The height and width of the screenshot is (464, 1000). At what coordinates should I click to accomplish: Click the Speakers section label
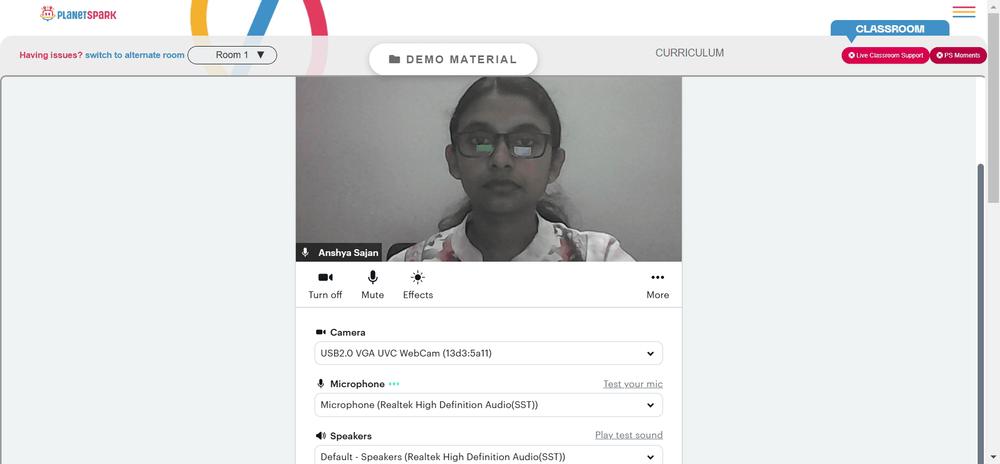[351, 436]
